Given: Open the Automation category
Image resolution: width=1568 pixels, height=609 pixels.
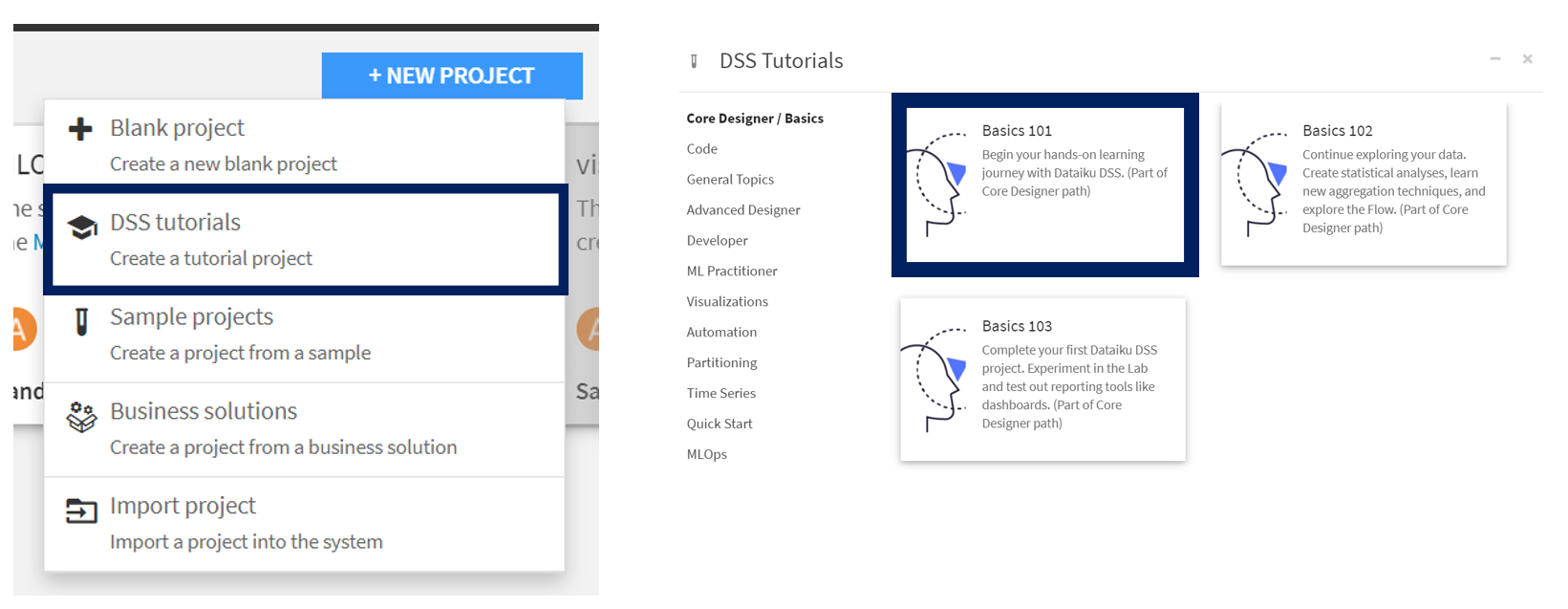Looking at the screenshot, I should [721, 333].
